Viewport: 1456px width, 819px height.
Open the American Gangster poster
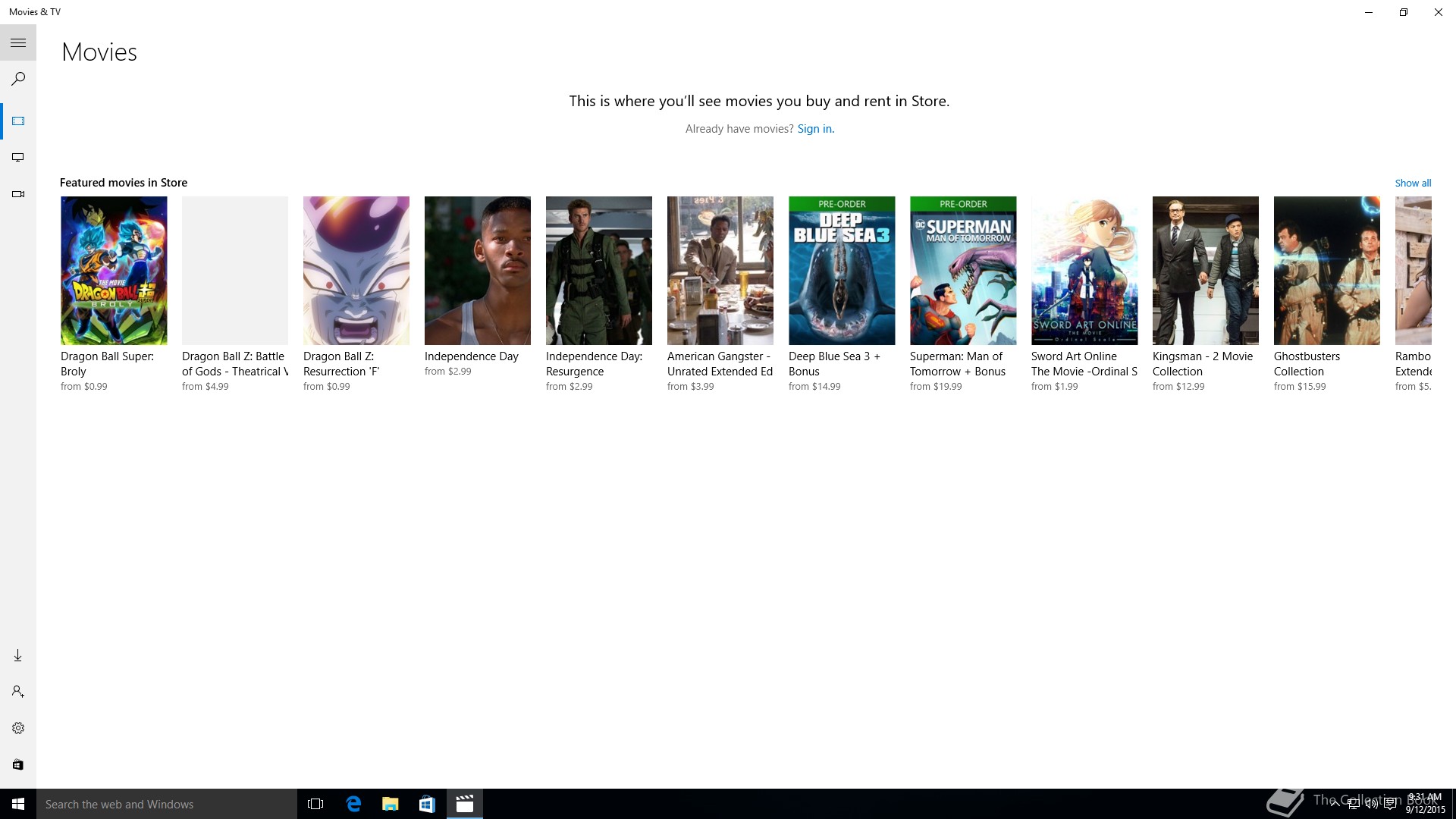coord(720,271)
